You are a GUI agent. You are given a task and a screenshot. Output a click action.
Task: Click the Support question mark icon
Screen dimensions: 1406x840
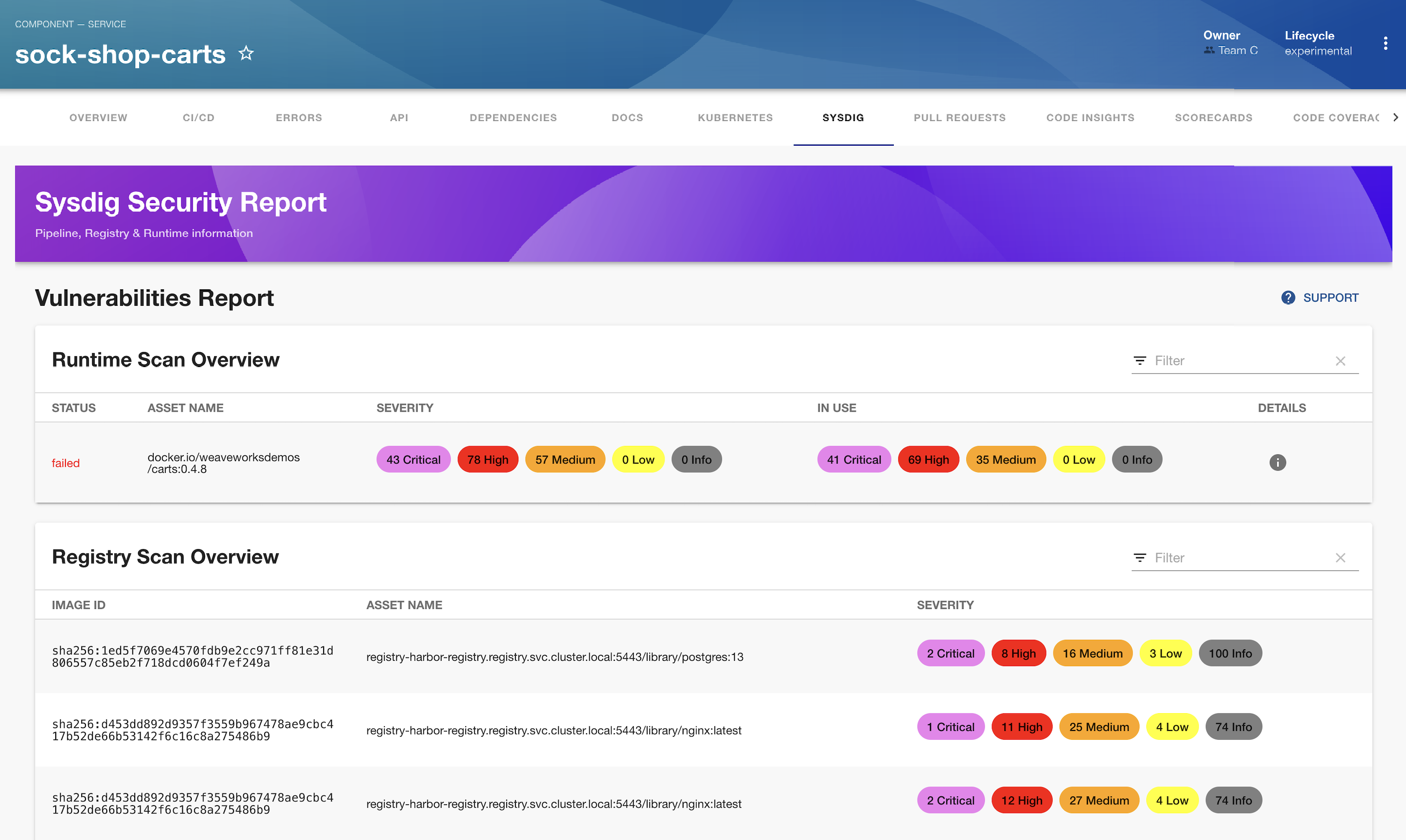pos(1288,298)
